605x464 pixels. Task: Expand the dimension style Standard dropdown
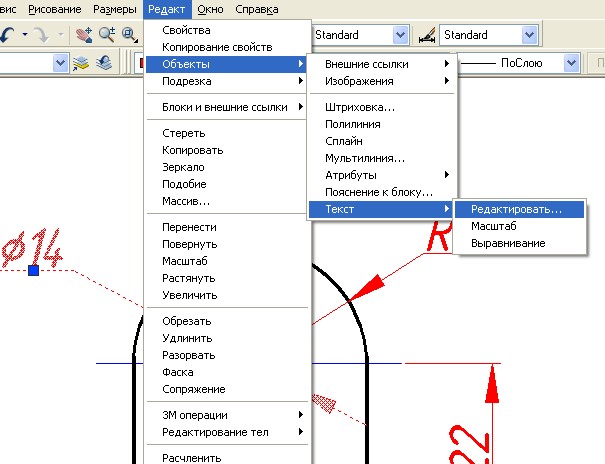[x=530, y=35]
